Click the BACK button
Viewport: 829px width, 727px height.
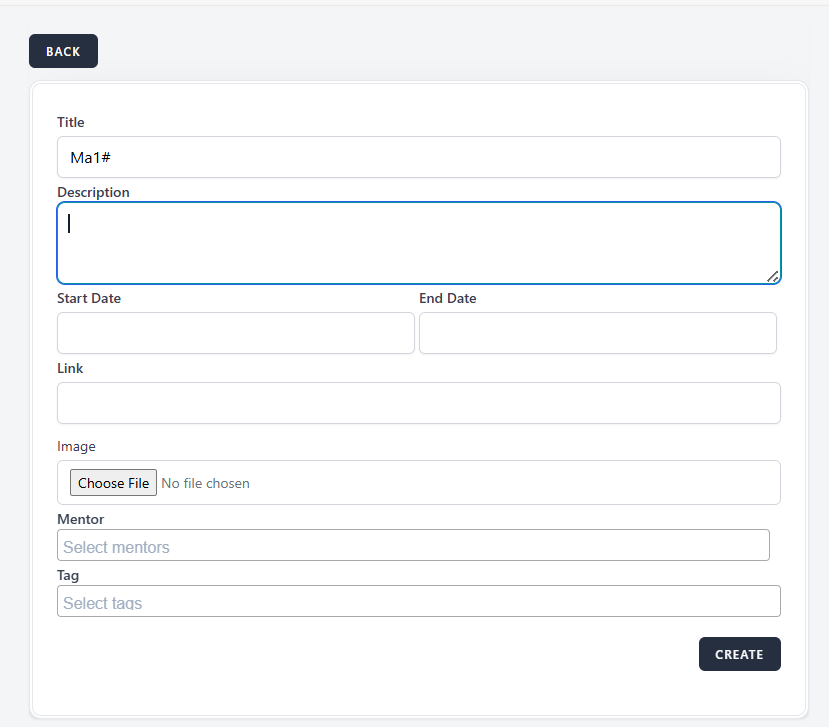coord(63,51)
